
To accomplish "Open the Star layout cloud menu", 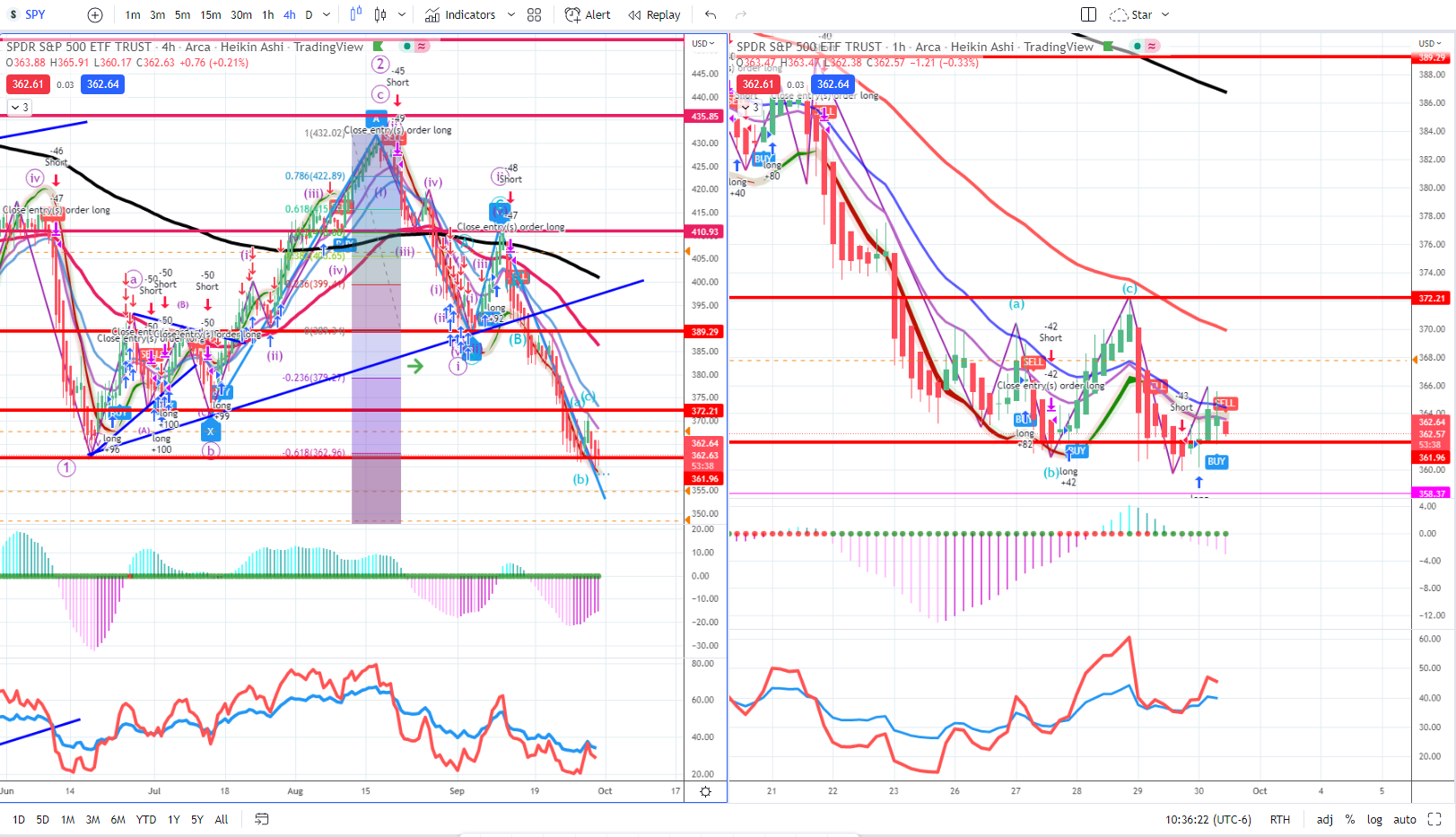I will pos(1139,15).
